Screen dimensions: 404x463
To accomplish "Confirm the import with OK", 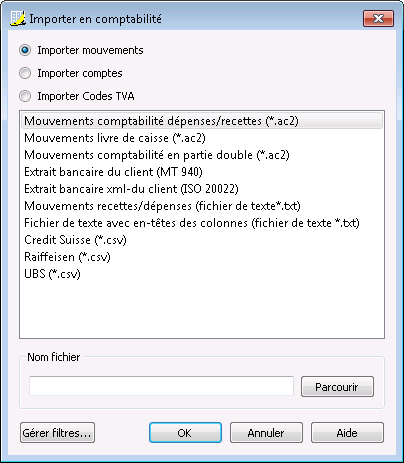I will tap(185, 433).
